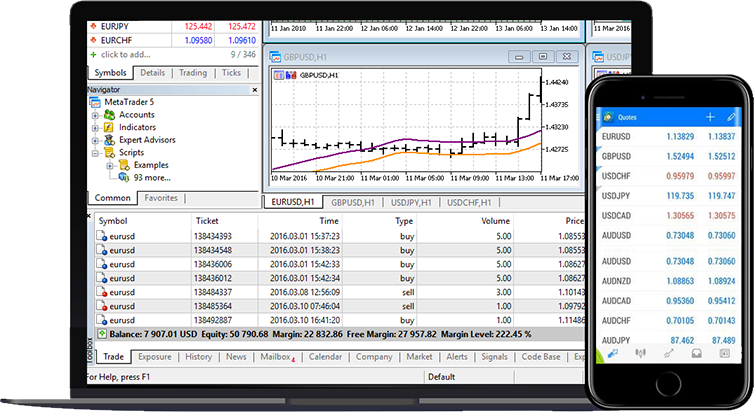Click the 'Default' profile in status bar

coord(441,377)
